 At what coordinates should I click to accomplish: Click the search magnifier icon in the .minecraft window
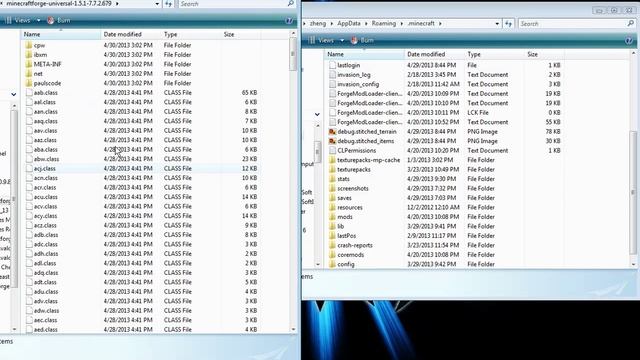click(x=631, y=24)
